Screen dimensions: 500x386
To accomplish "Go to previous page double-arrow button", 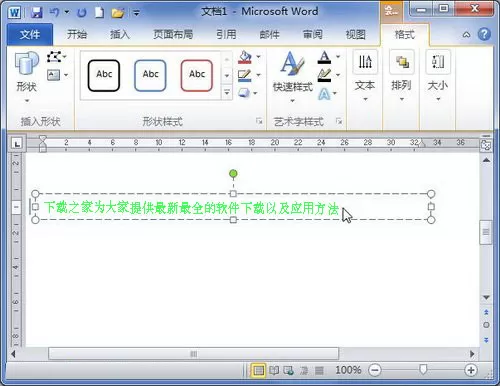I will 486,312.
